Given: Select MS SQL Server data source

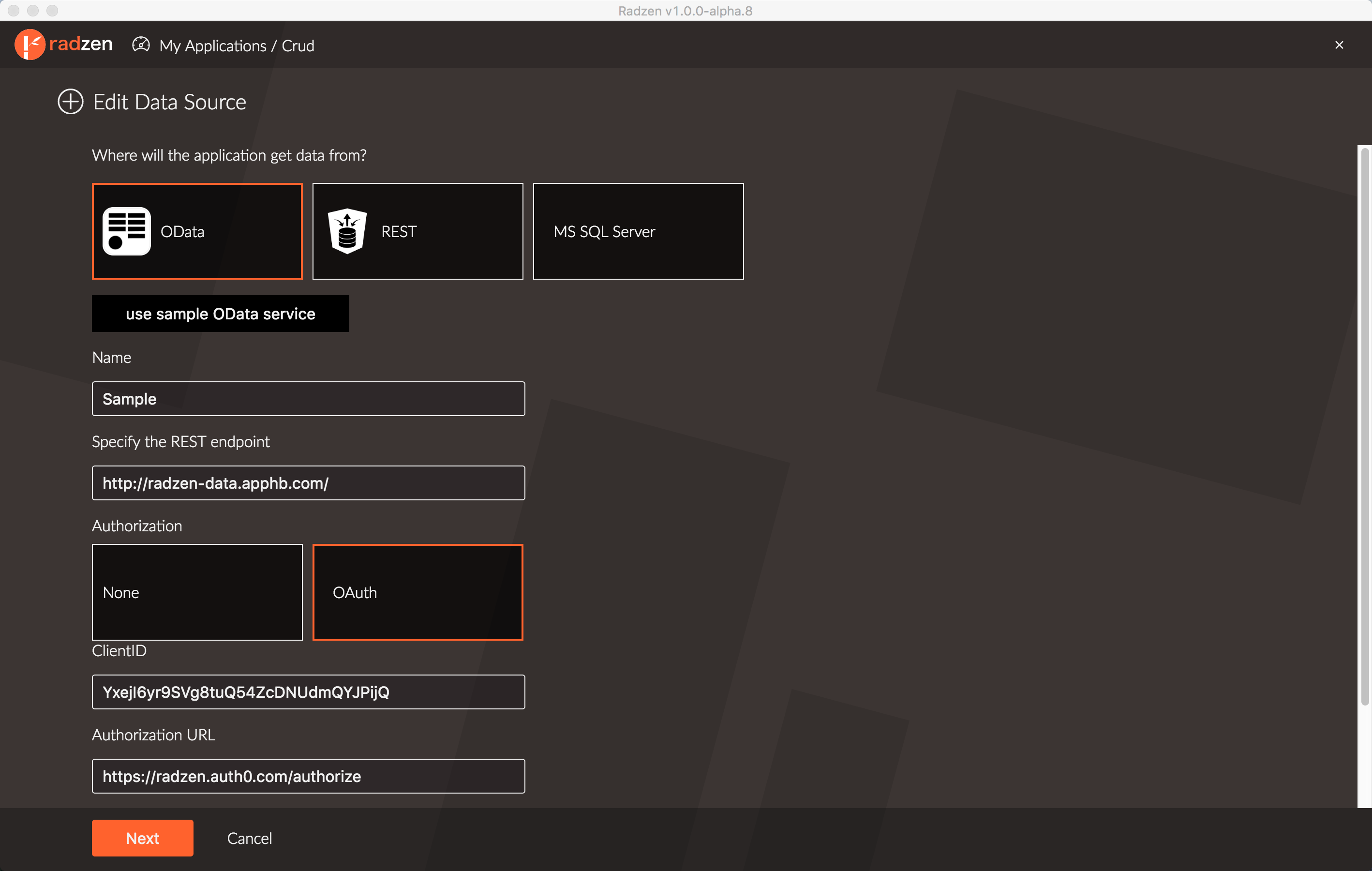Looking at the screenshot, I should 638,231.
